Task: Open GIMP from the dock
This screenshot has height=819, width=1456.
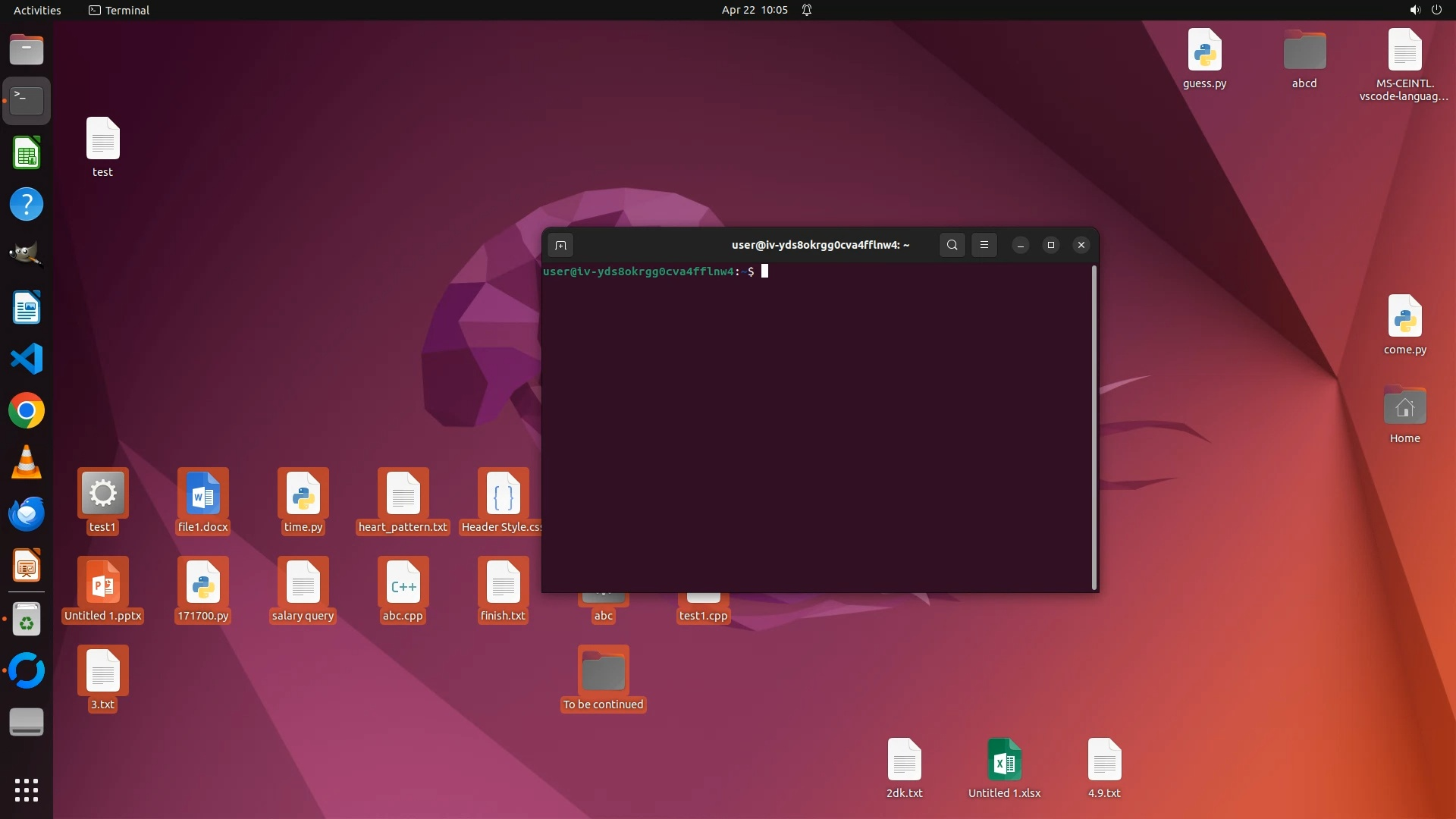Action: pyautogui.click(x=27, y=256)
